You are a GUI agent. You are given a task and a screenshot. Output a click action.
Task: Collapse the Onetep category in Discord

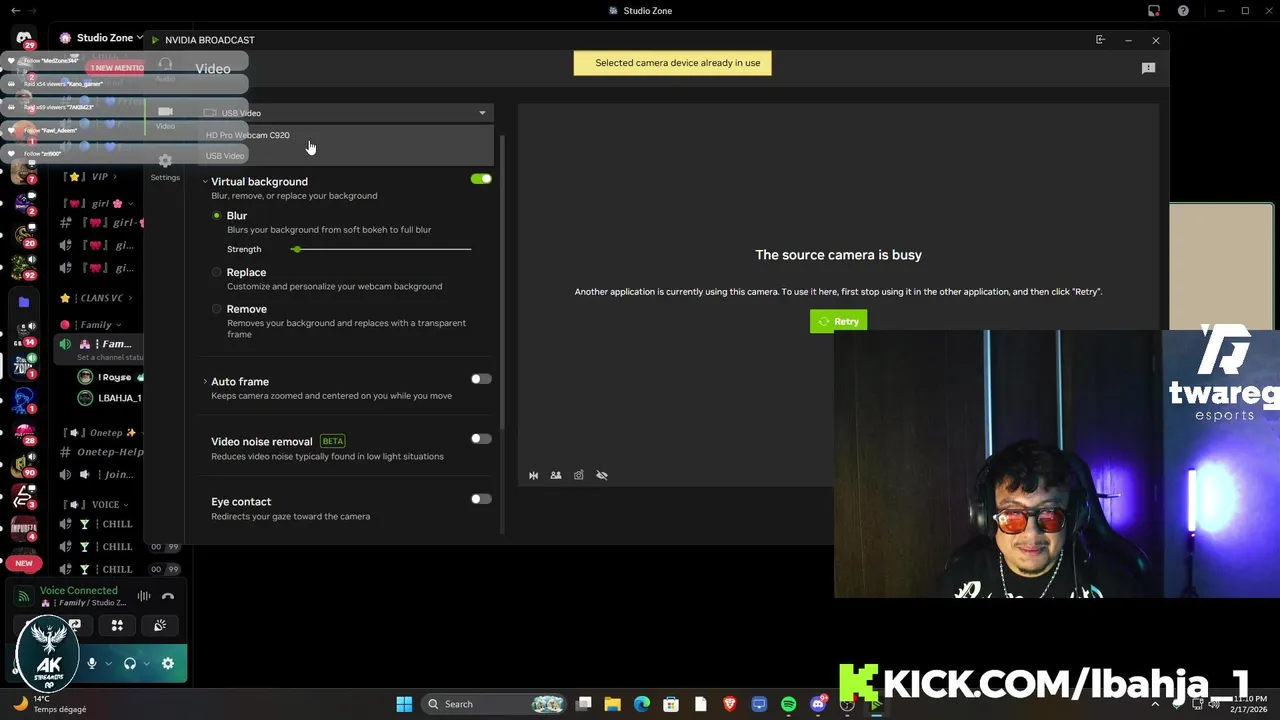98,432
